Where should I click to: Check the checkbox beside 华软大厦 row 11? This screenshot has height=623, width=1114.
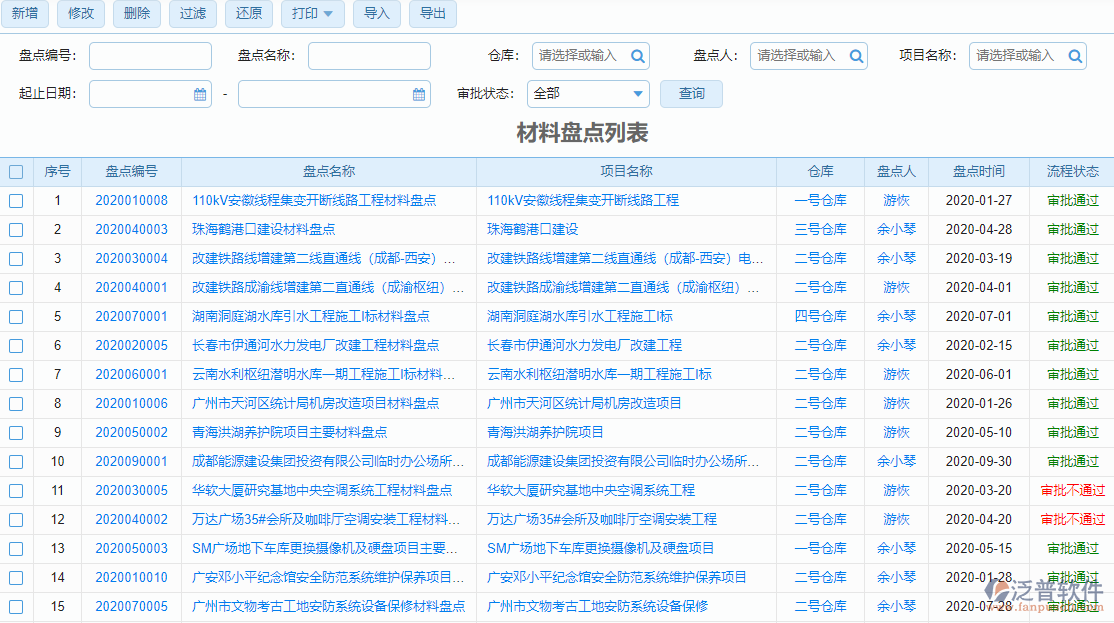(16, 490)
